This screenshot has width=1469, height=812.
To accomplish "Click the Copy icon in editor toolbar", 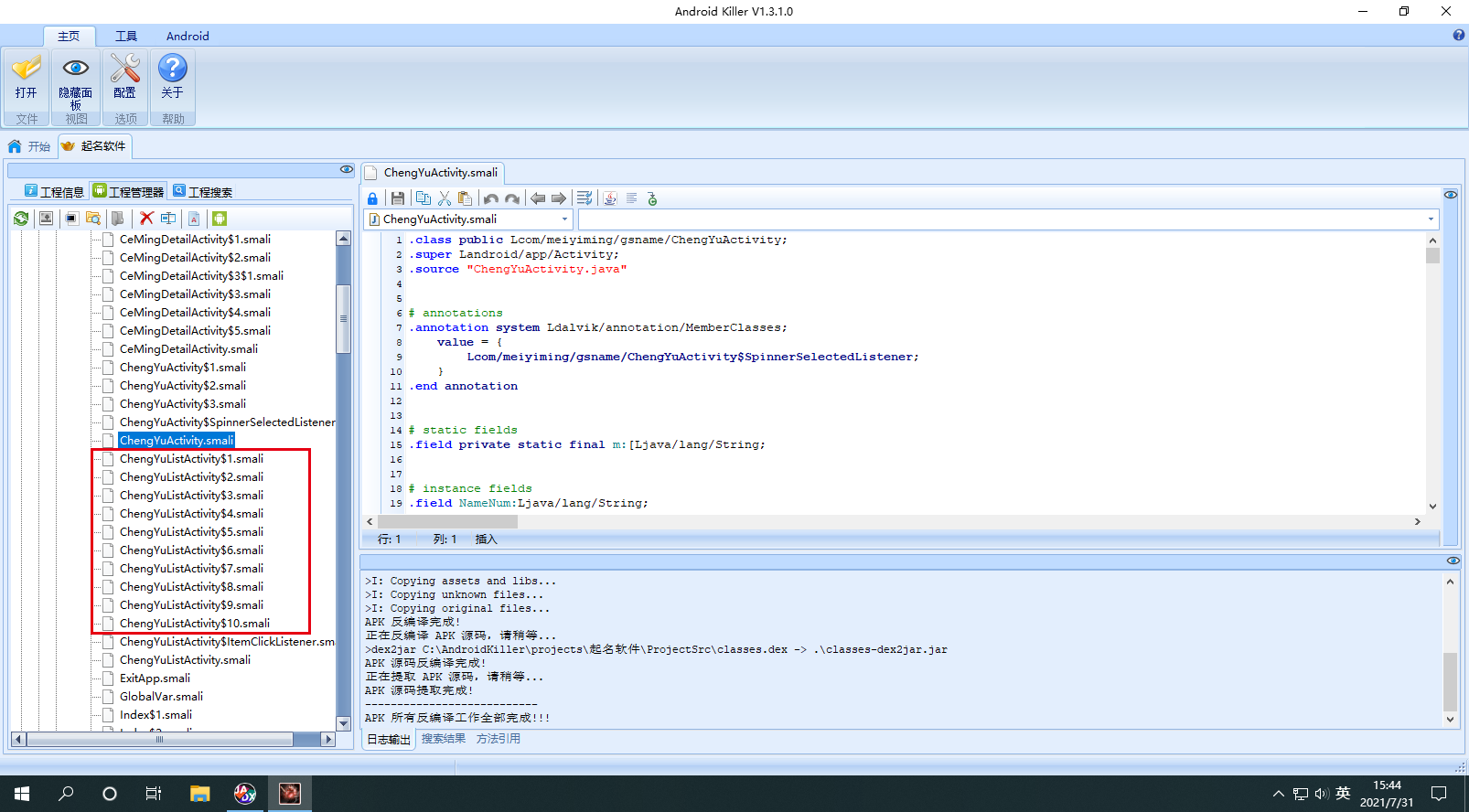I will tap(424, 198).
